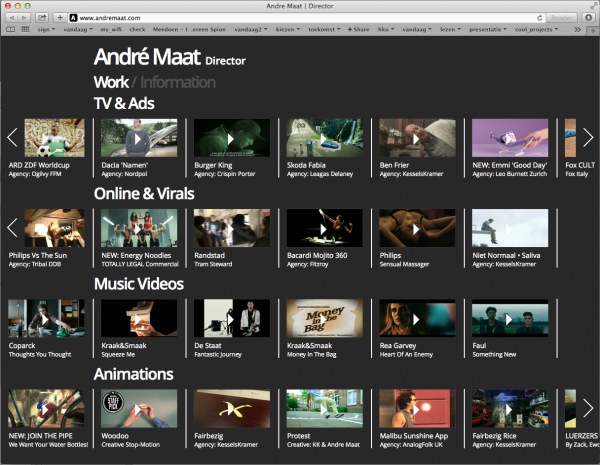Viewport: 600px width, 465px height.
Task: Open the Reading List book icon
Action: (x=10, y=31)
